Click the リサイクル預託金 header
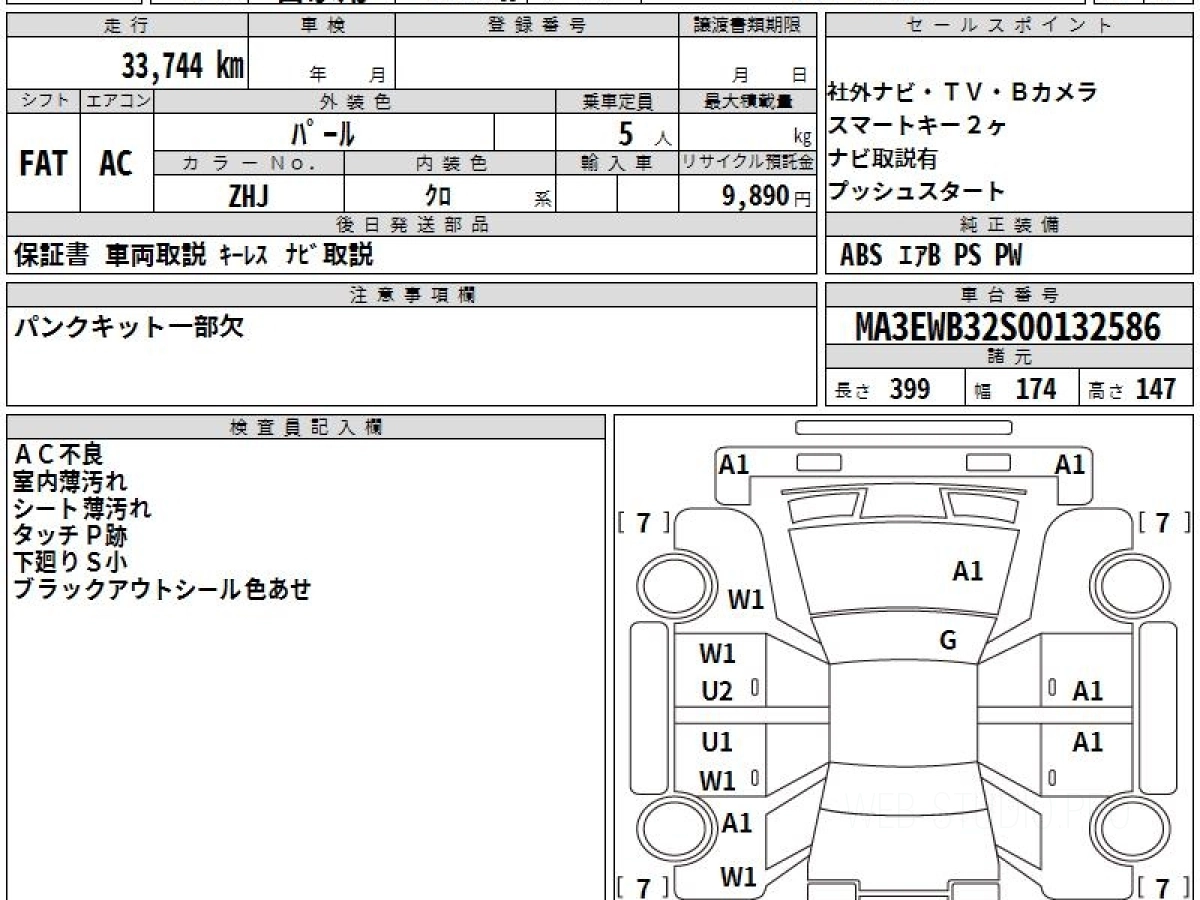 pyautogui.click(x=748, y=163)
